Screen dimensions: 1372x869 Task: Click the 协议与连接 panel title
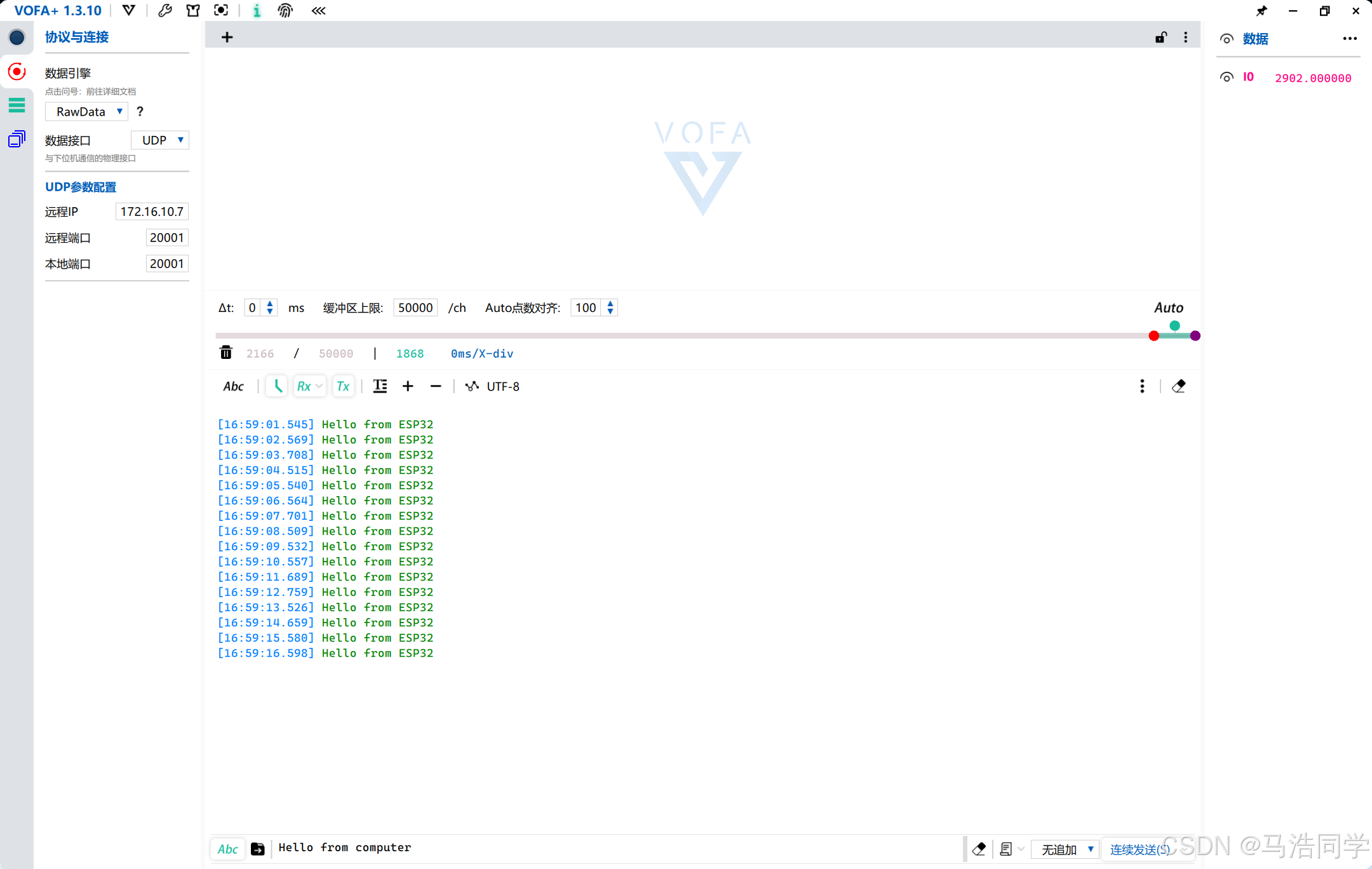pos(77,37)
